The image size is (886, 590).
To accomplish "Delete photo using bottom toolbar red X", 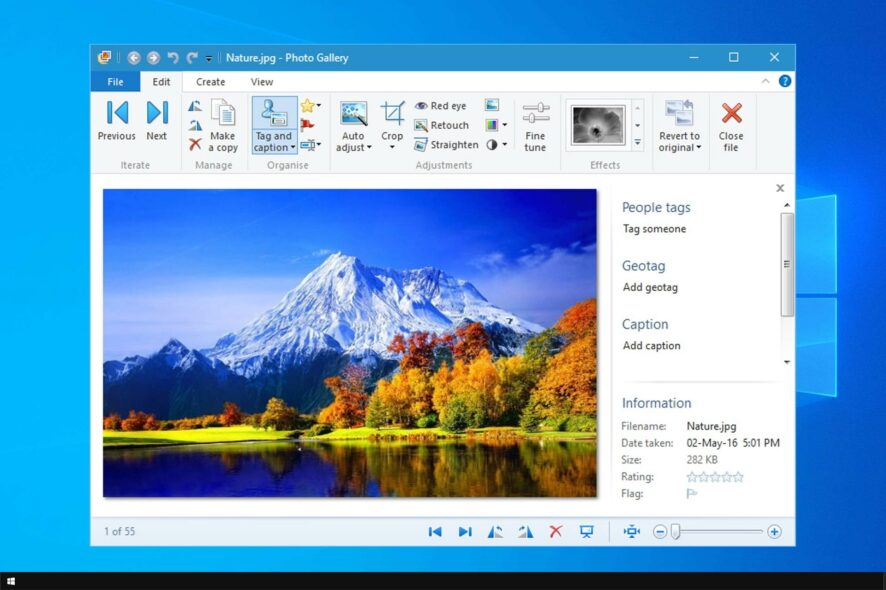I will tap(556, 531).
